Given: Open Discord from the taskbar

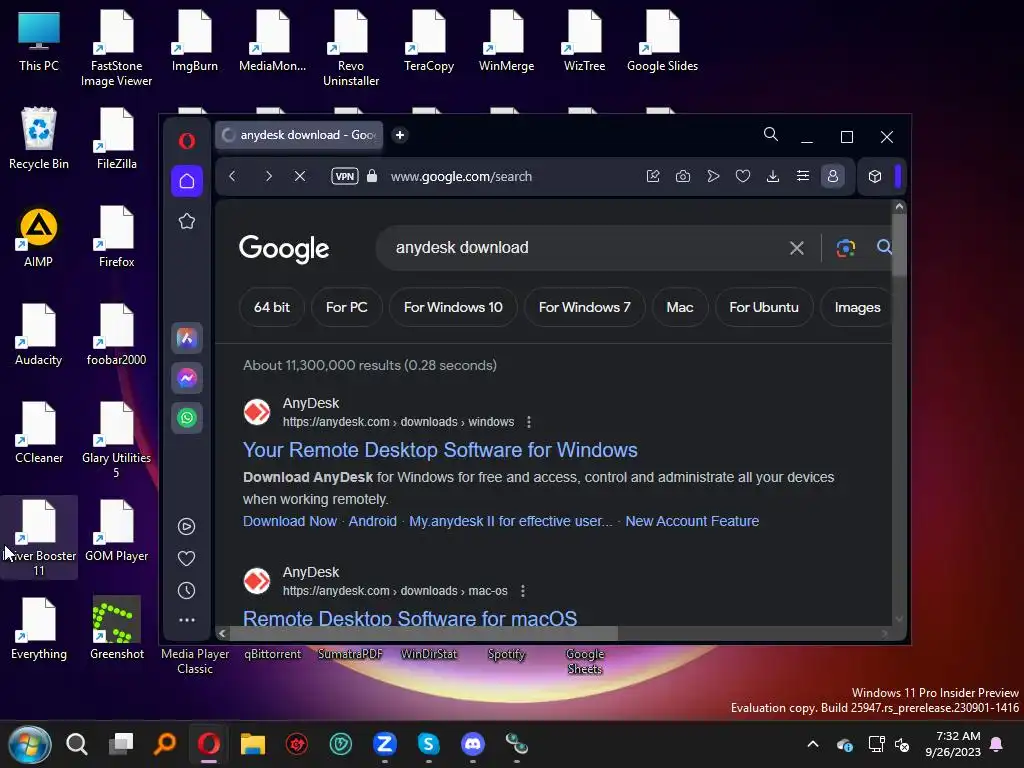Looking at the screenshot, I should [473, 744].
